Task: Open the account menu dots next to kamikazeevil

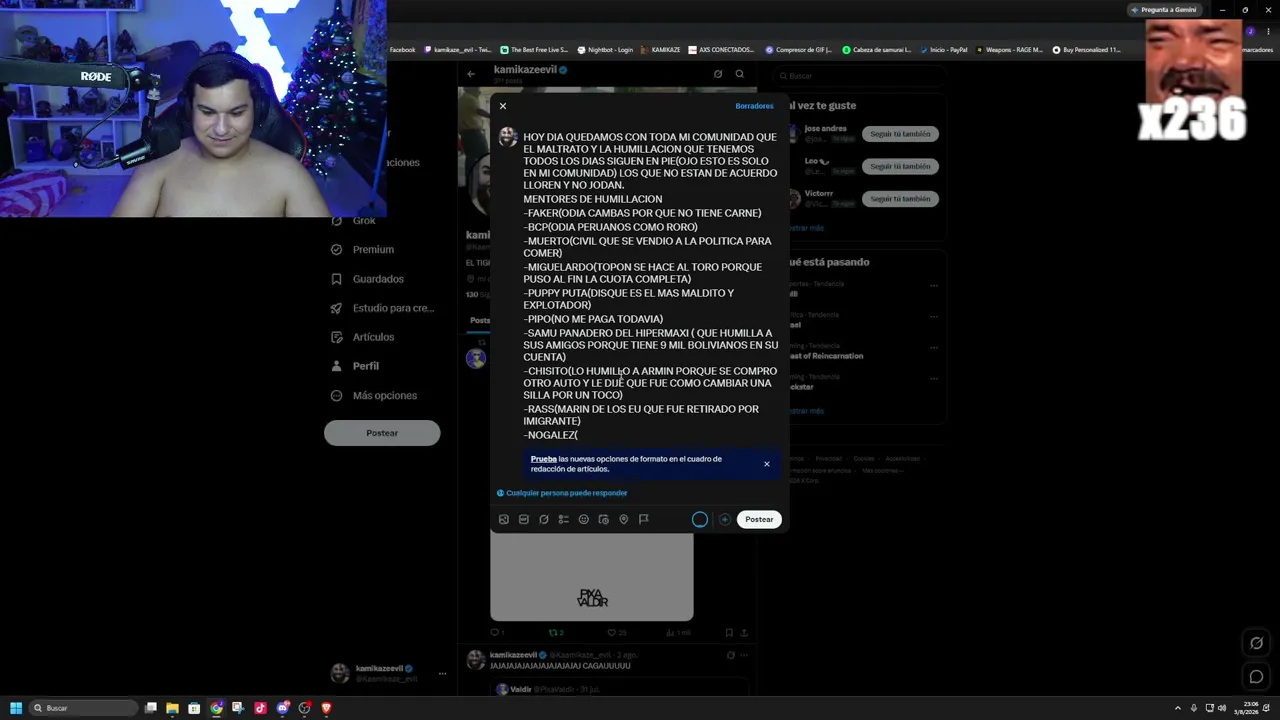Action: pos(442,673)
